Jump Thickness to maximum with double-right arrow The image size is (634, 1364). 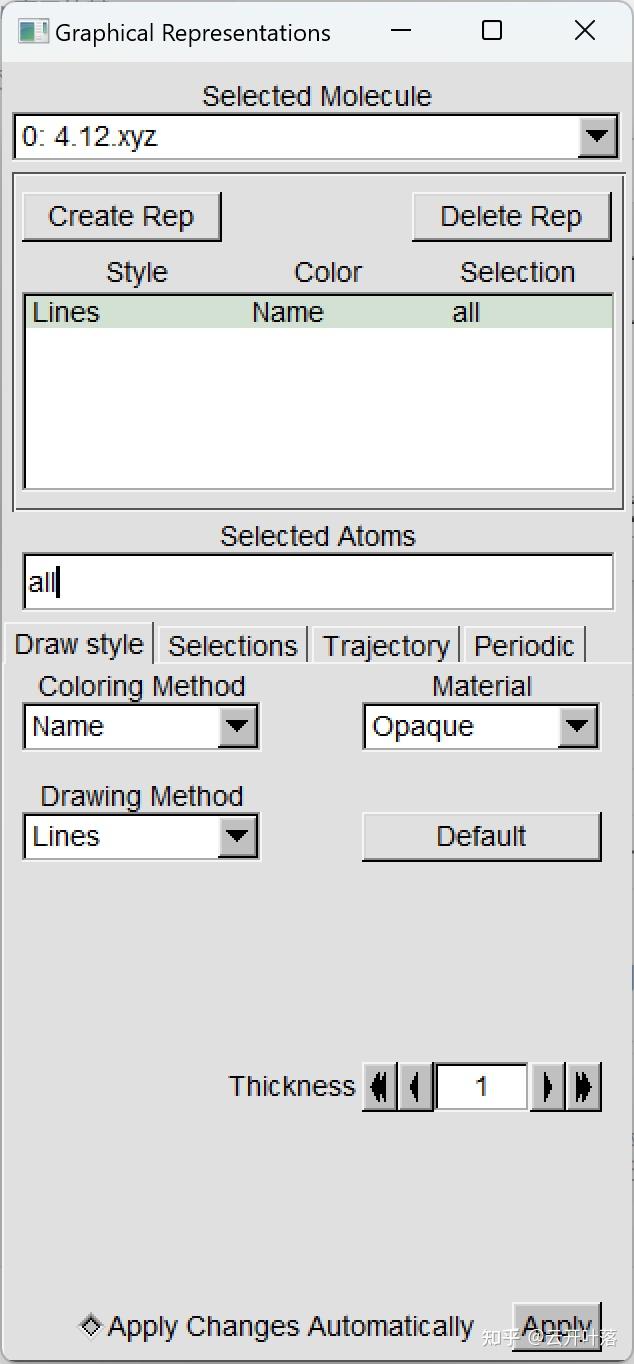(x=584, y=1086)
